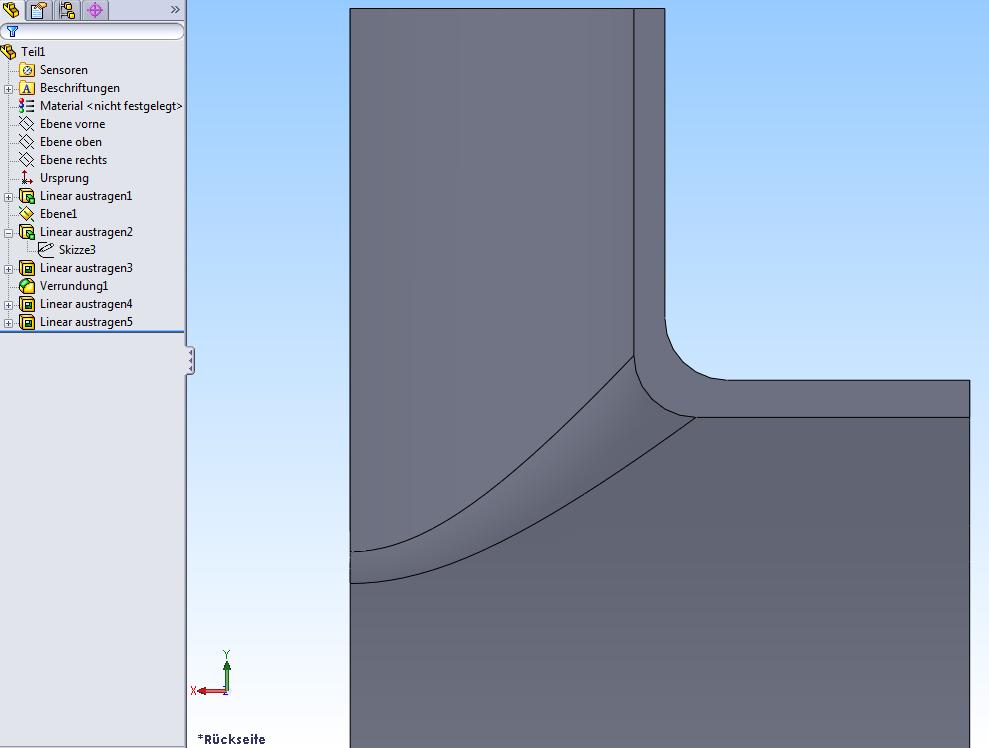
Task: Select the Skizze3 label
Action: [x=77, y=250]
